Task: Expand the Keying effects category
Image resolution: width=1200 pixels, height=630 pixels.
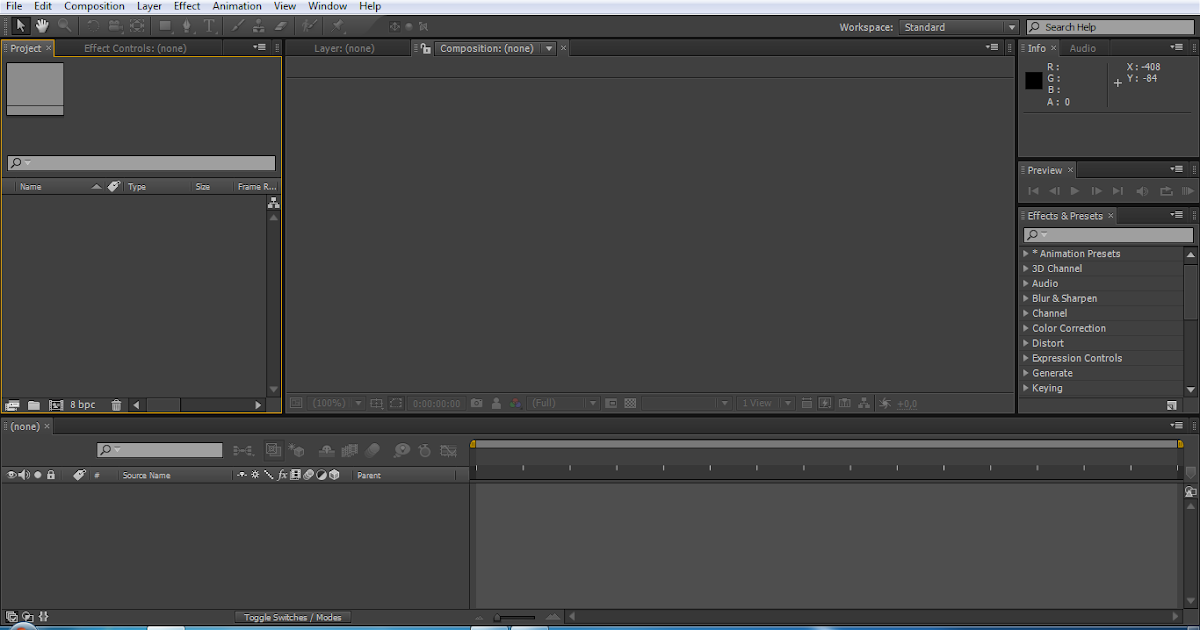Action: pos(1026,389)
